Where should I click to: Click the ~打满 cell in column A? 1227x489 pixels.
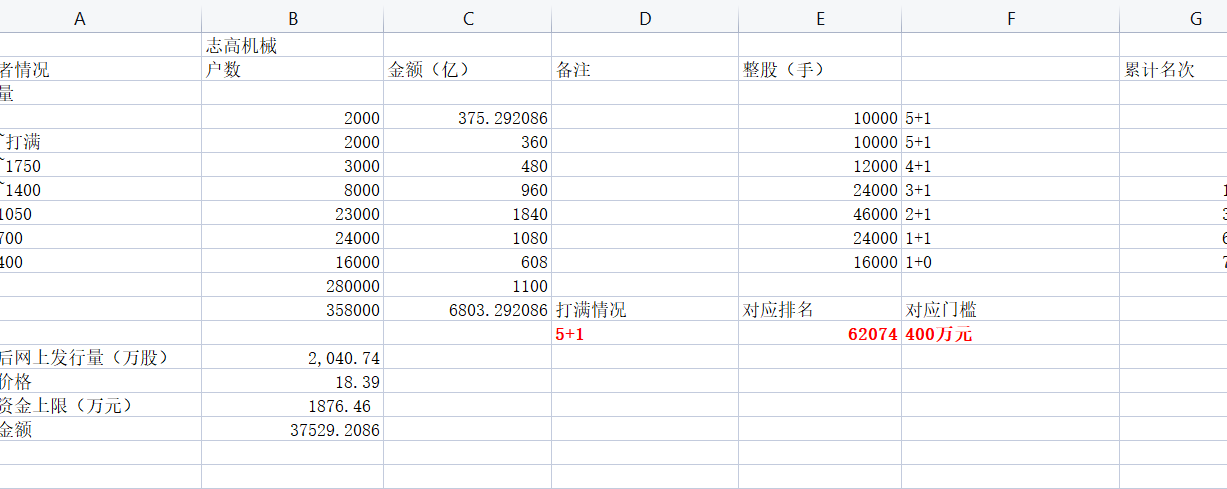[100, 141]
